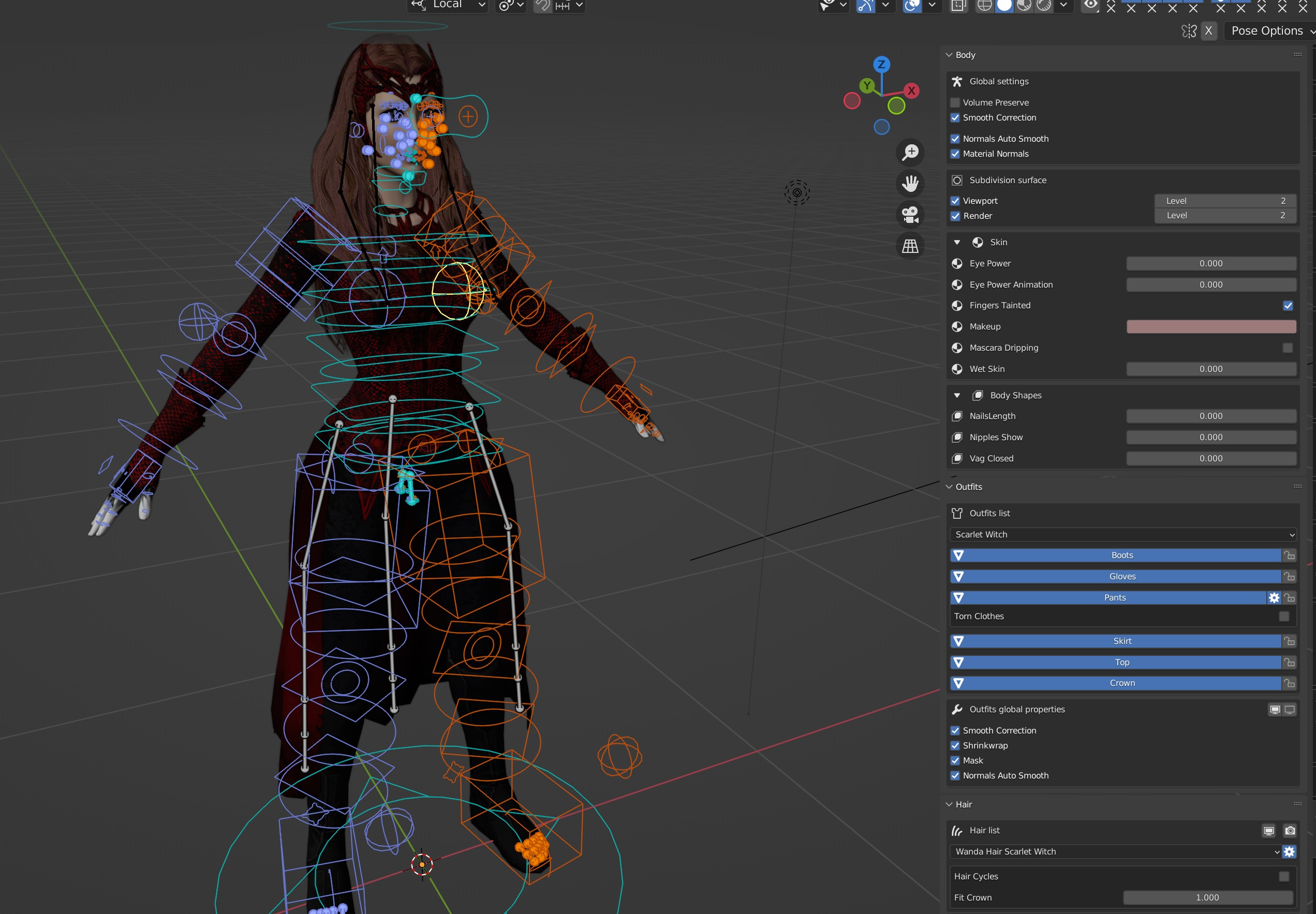Open the Wanda Hair settings gear icon
The width and height of the screenshot is (1316, 914).
(1289, 851)
